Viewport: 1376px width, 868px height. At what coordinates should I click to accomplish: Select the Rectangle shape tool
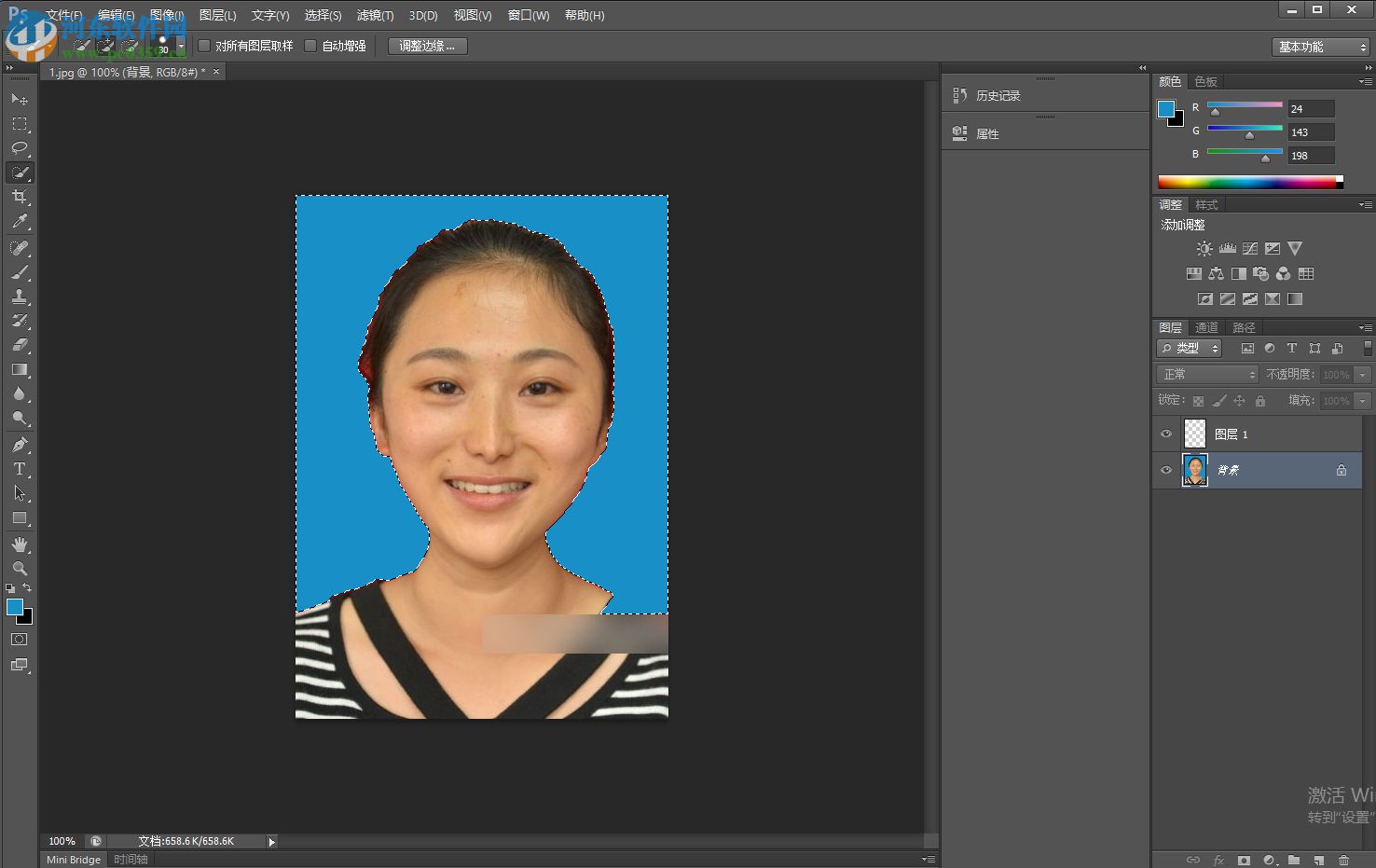point(19,517)
